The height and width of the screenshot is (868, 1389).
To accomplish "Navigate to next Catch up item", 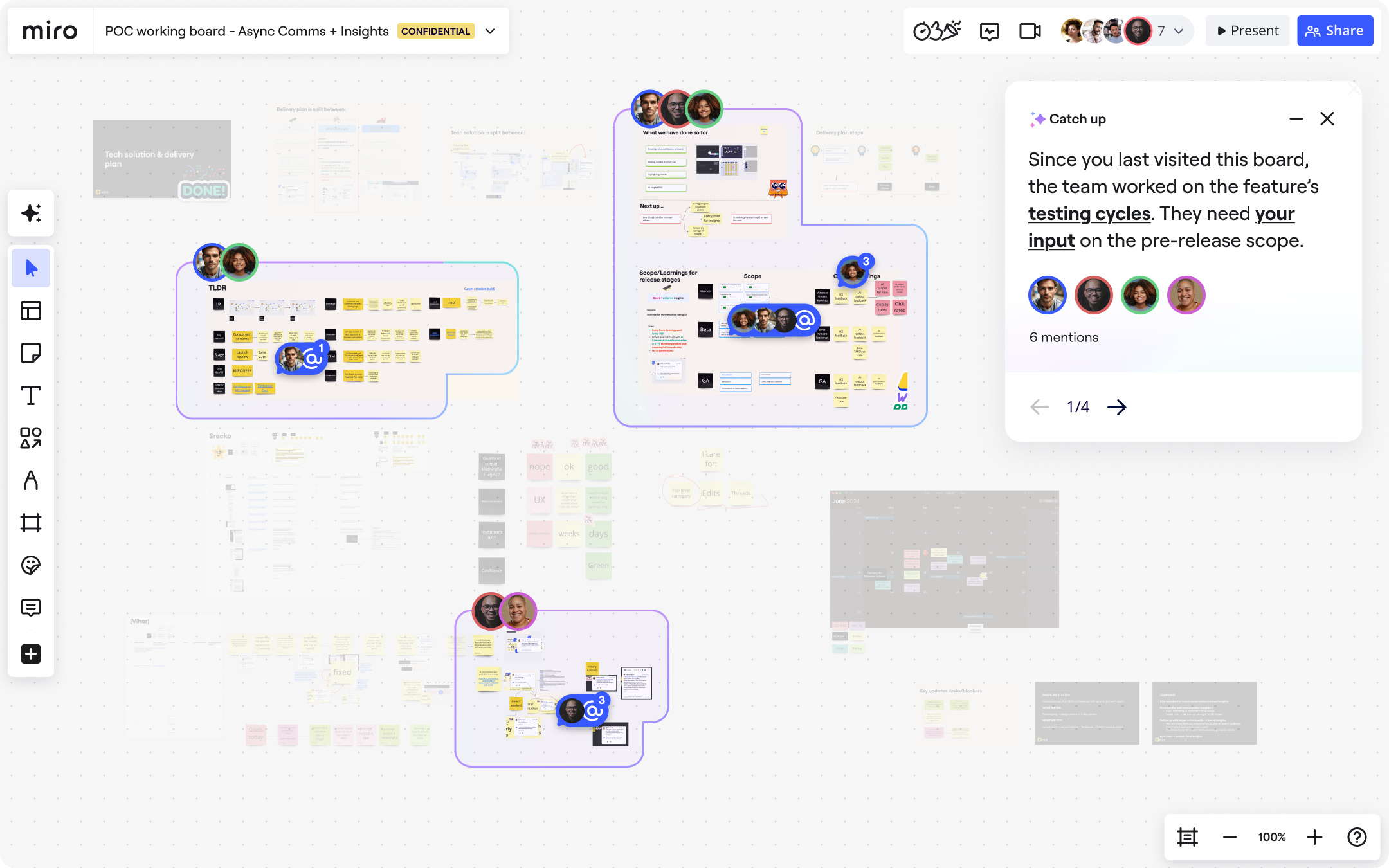I will click(x=1117, y=406).
